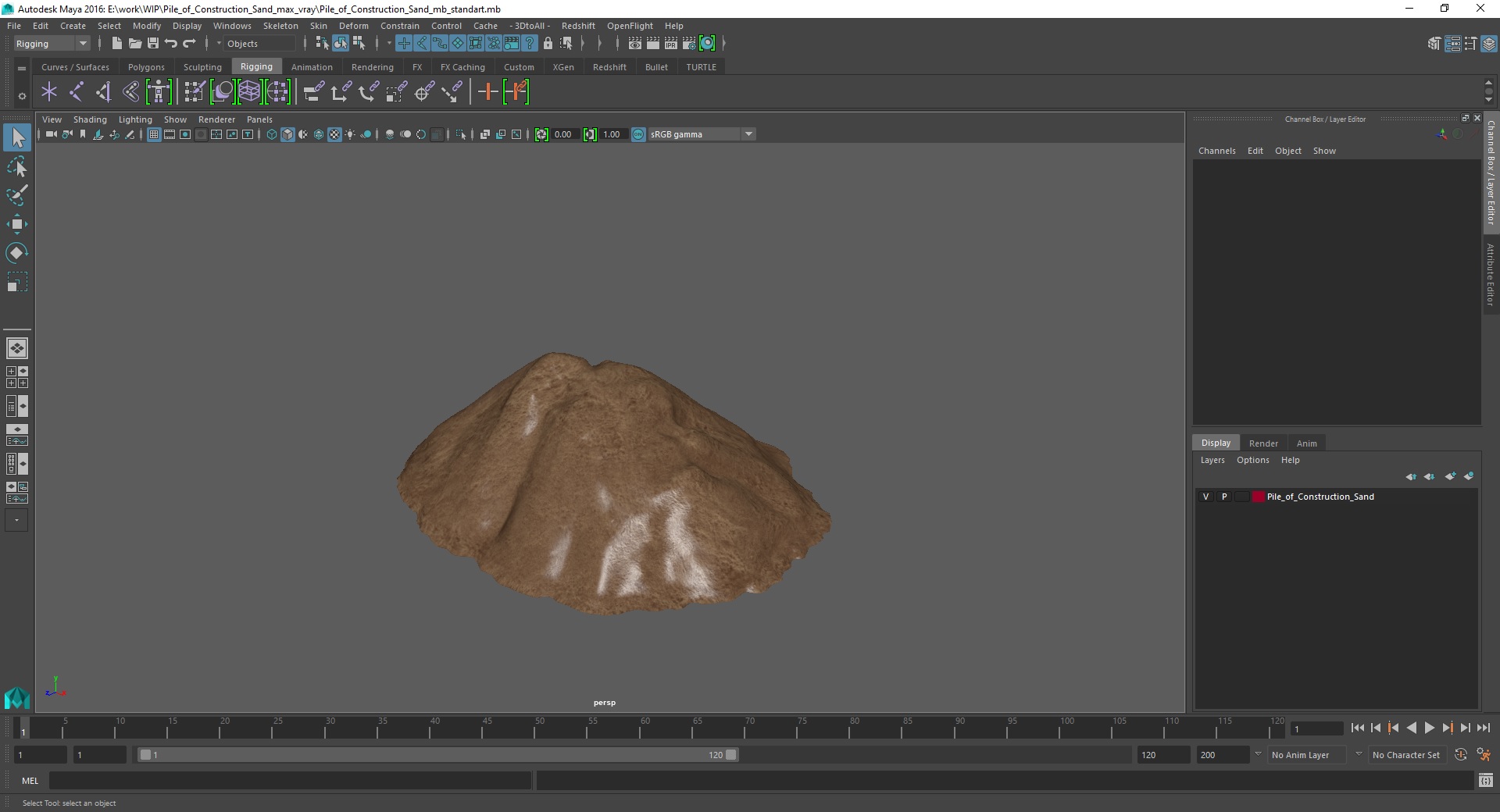Activate the Lasso Select tool
Viewport: 1500px width, 812px height.
coord(16,166)
